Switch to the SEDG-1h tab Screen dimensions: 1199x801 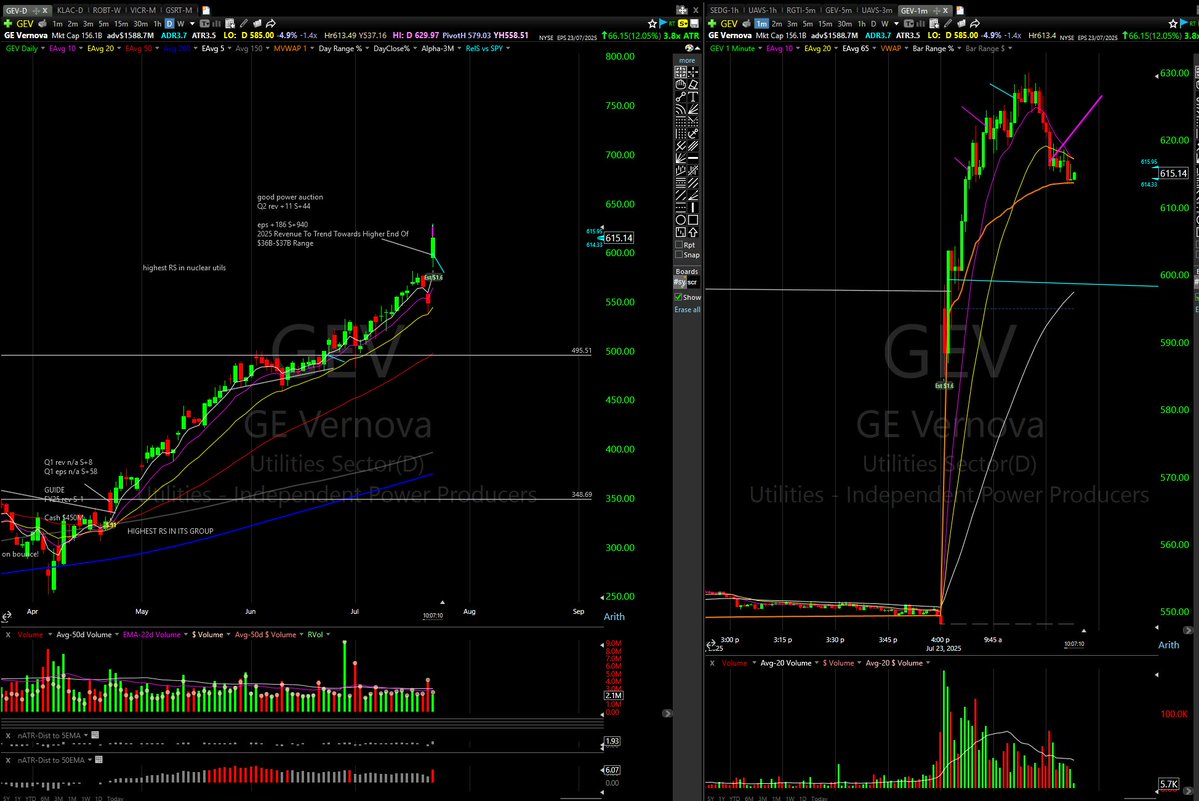(724, 10)
